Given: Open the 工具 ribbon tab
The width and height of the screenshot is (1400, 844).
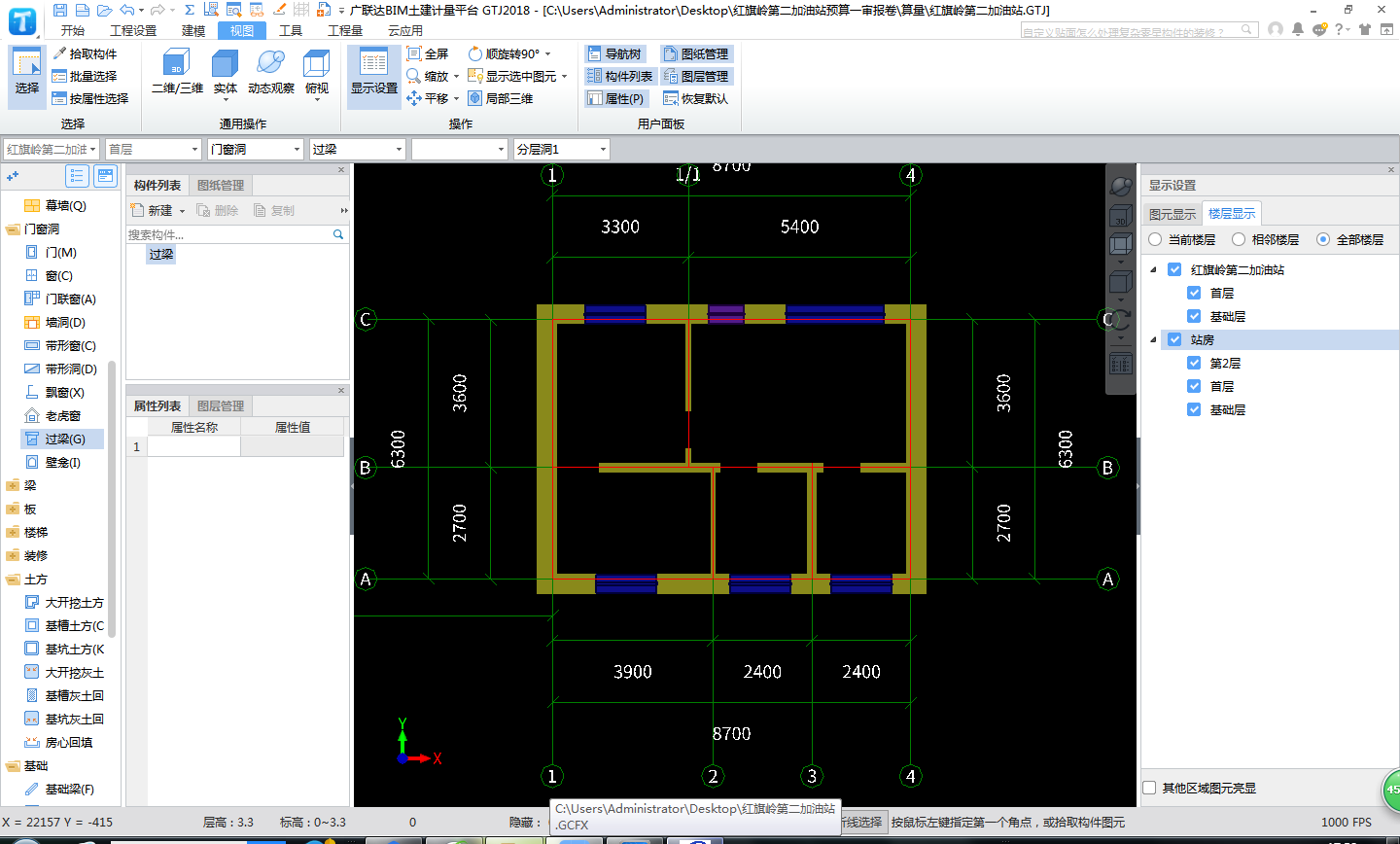Looking at the screenshot, I should click(x=291, y=30).
